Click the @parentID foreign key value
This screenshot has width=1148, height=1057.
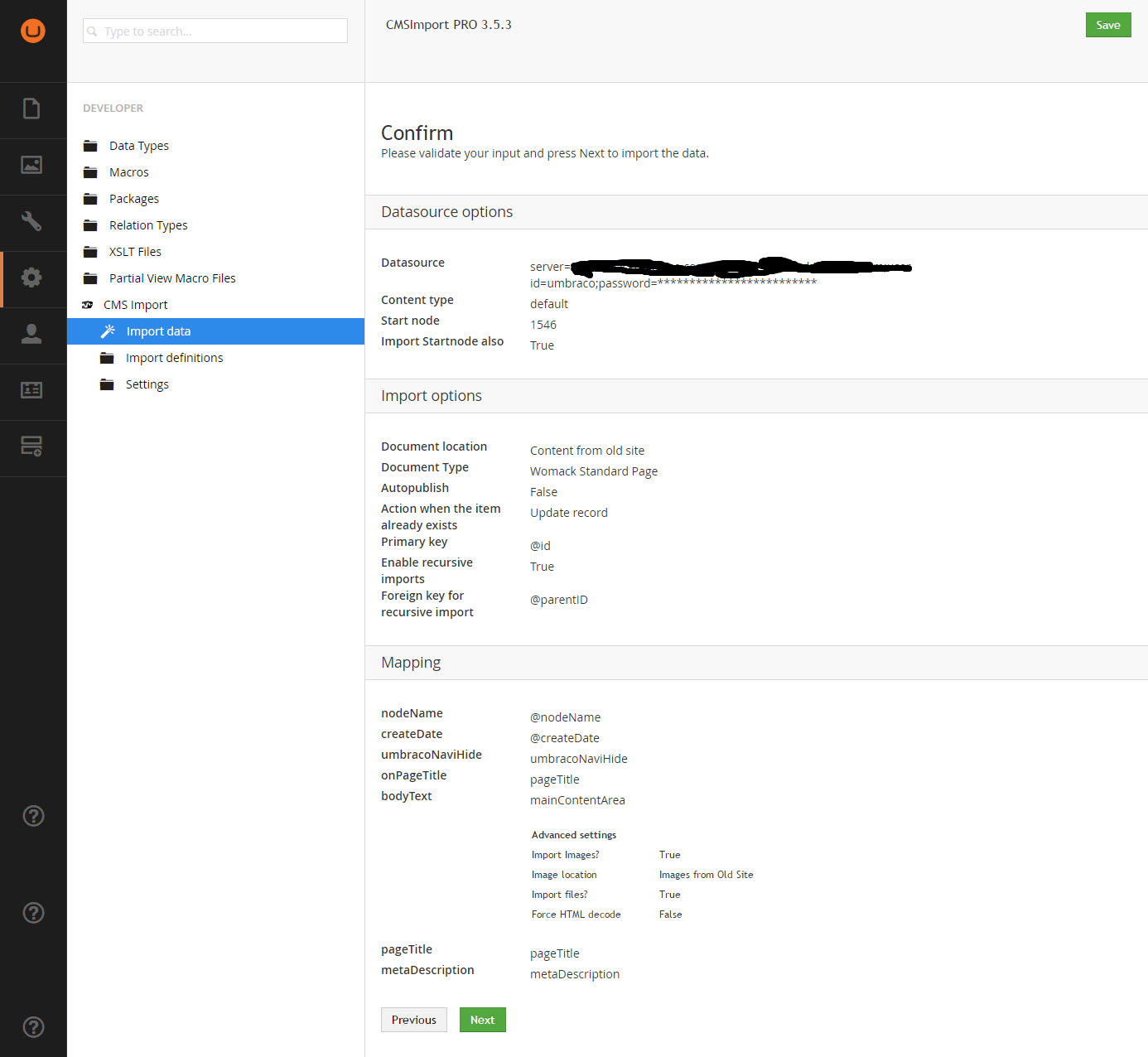point(559,600)
